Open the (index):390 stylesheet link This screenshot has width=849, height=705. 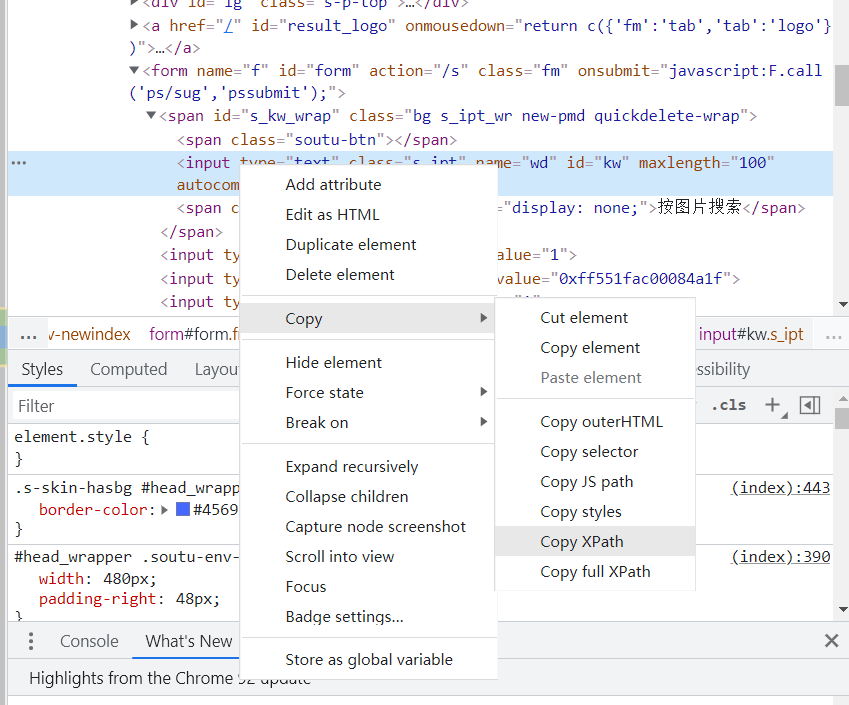781,556
